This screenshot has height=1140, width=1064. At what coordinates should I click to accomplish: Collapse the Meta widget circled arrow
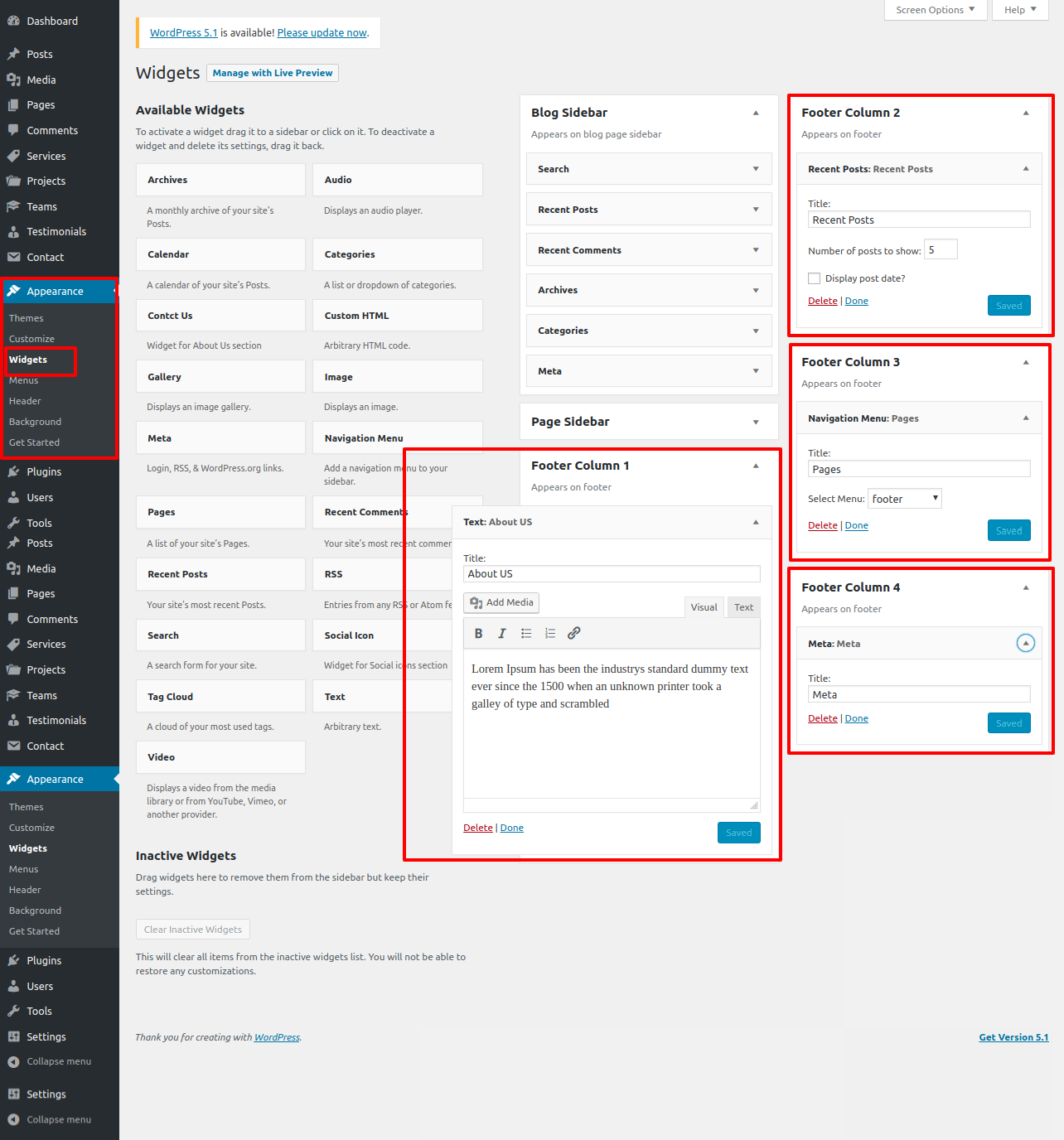[x=1025, y=644]
